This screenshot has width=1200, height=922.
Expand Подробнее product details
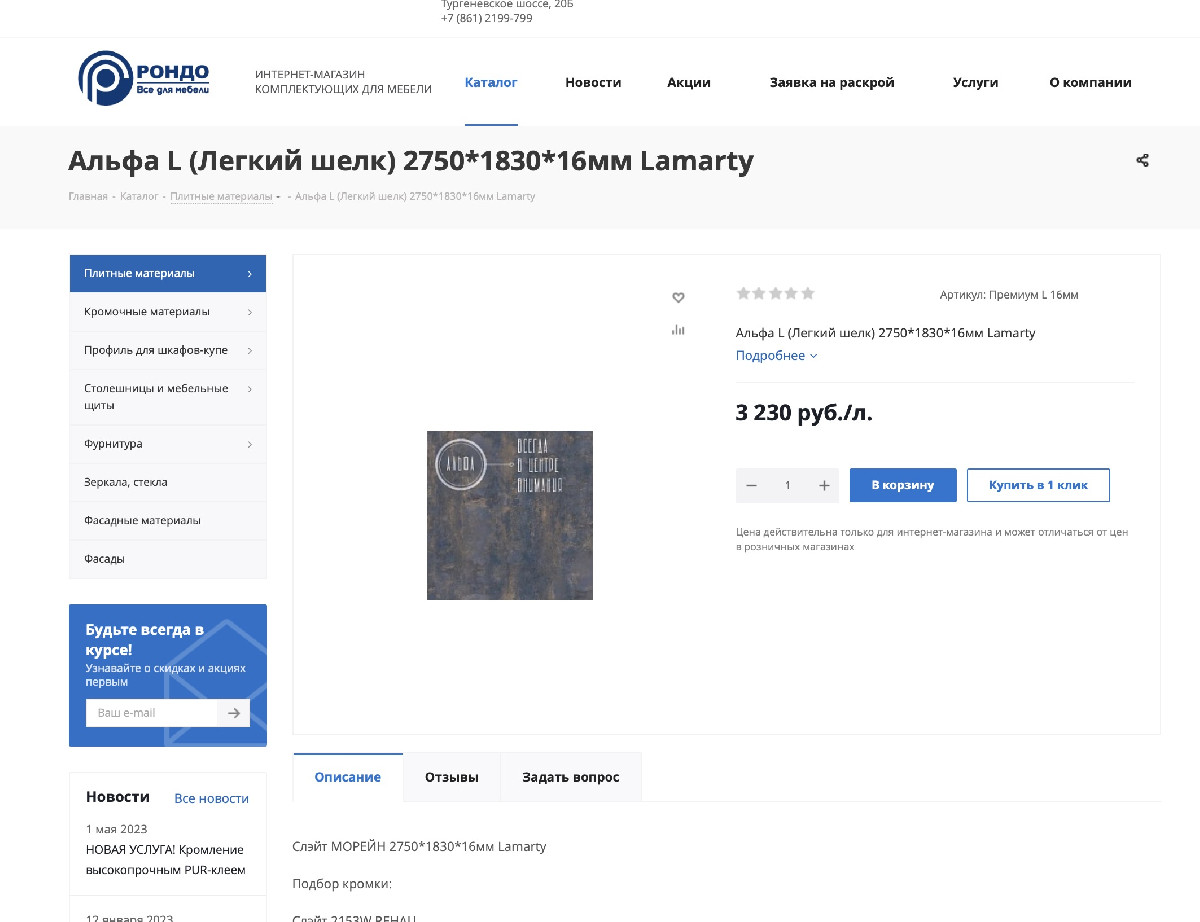pos(776,355)
